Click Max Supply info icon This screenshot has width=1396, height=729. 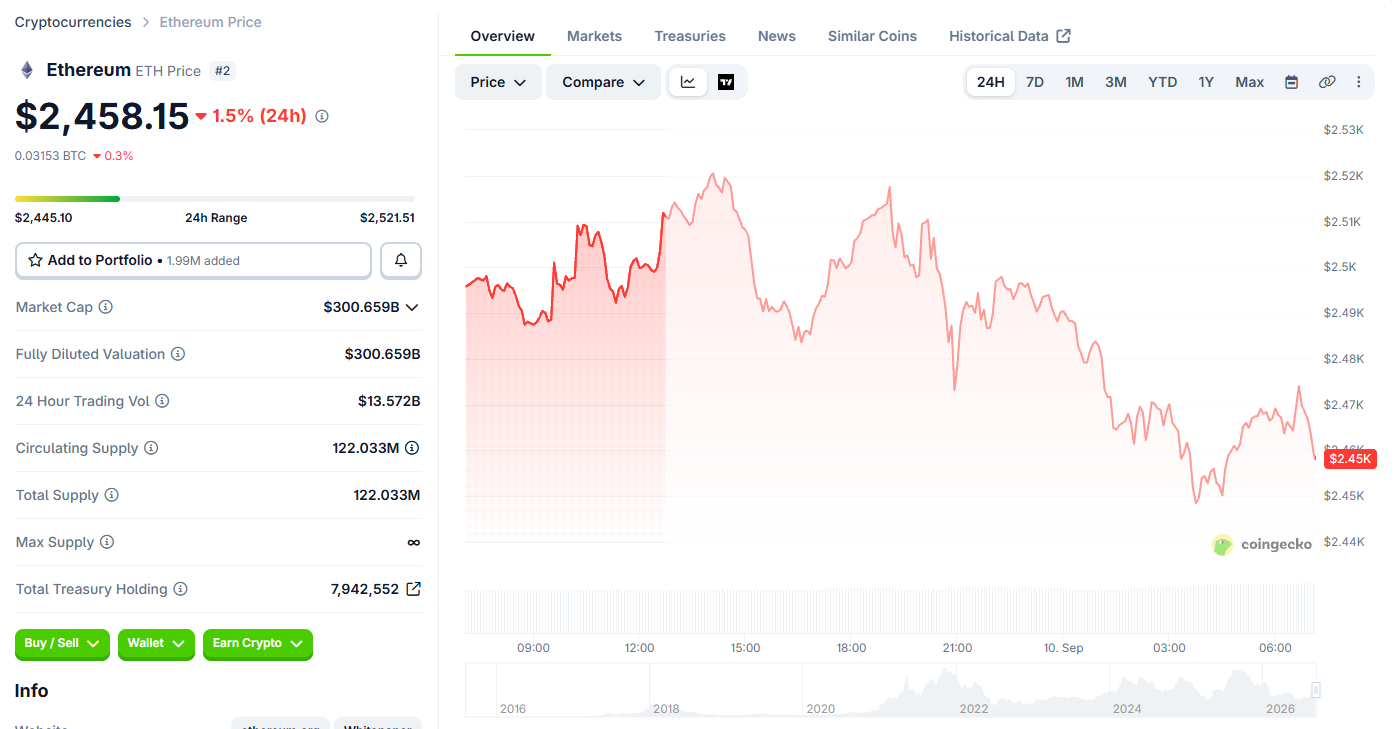click(x=107, y=542)
